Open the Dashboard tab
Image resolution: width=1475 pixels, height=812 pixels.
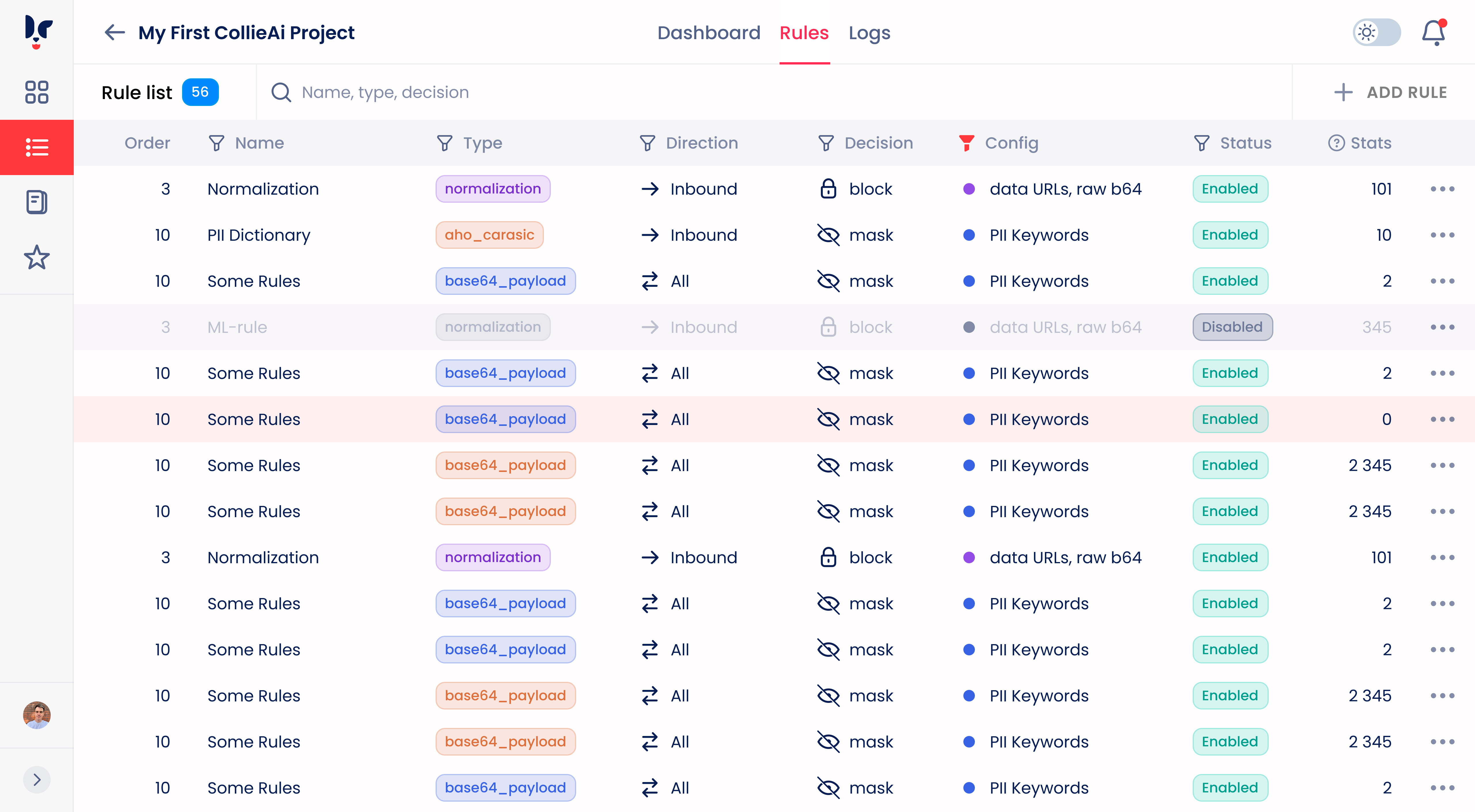coord(710,33)
